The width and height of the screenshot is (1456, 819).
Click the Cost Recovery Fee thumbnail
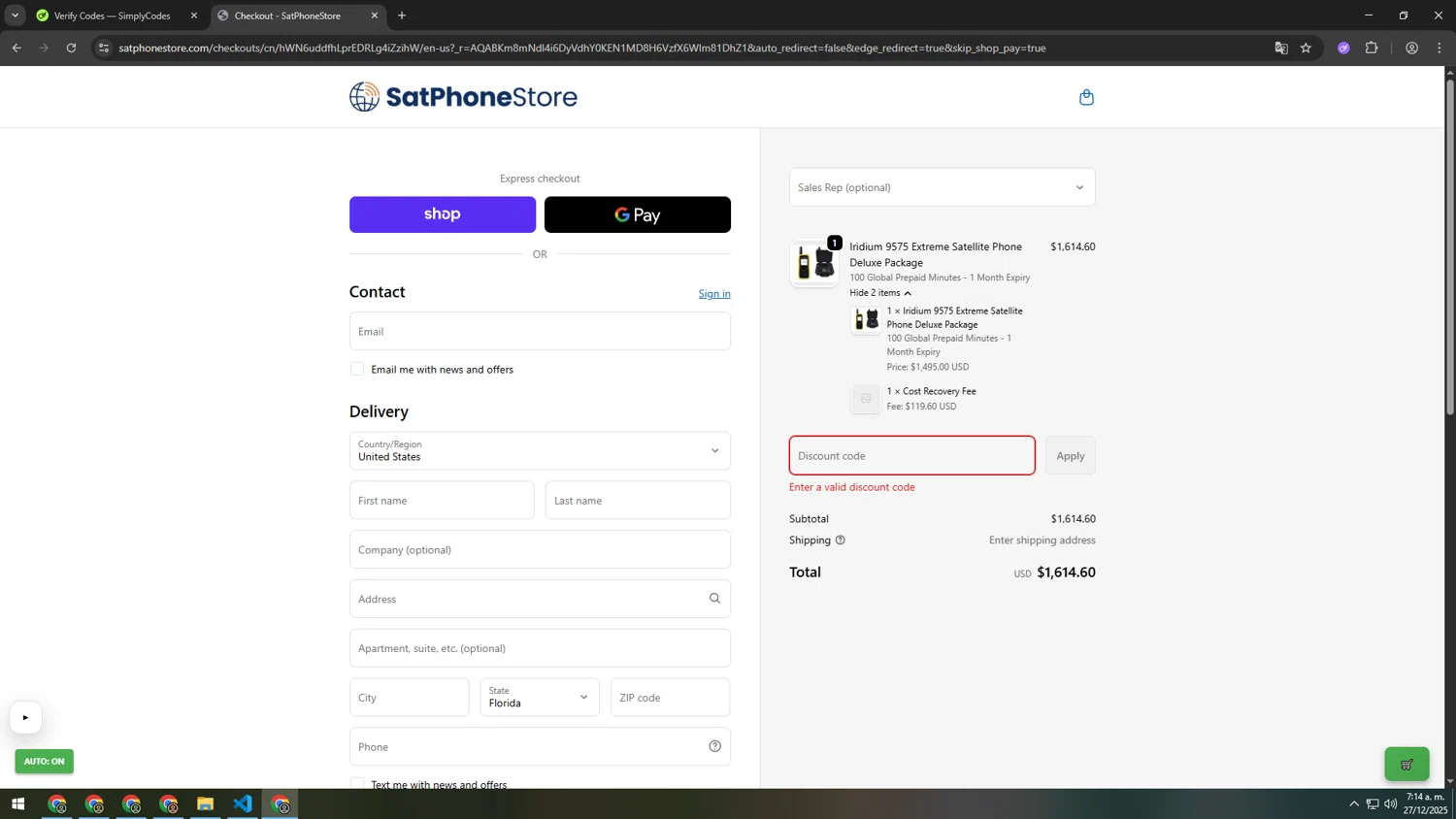click(866, 398)
